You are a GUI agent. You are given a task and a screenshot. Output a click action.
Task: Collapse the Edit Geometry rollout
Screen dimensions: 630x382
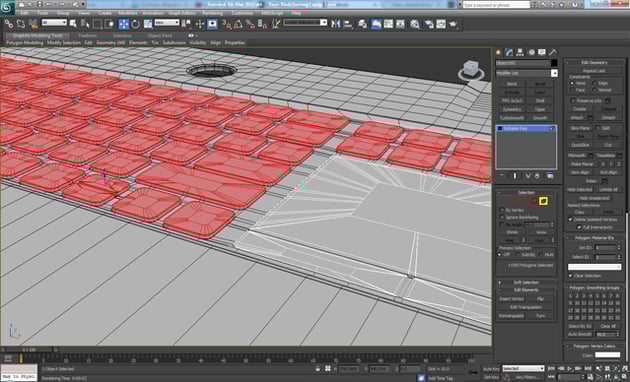pyautogui.click(x=594, y=62)
